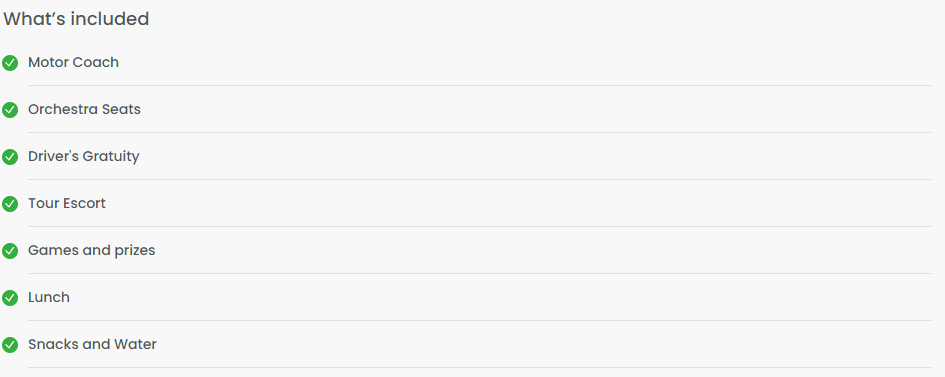Click the green checkmark beside Orchestra Seats

click(x=10, y=110)
